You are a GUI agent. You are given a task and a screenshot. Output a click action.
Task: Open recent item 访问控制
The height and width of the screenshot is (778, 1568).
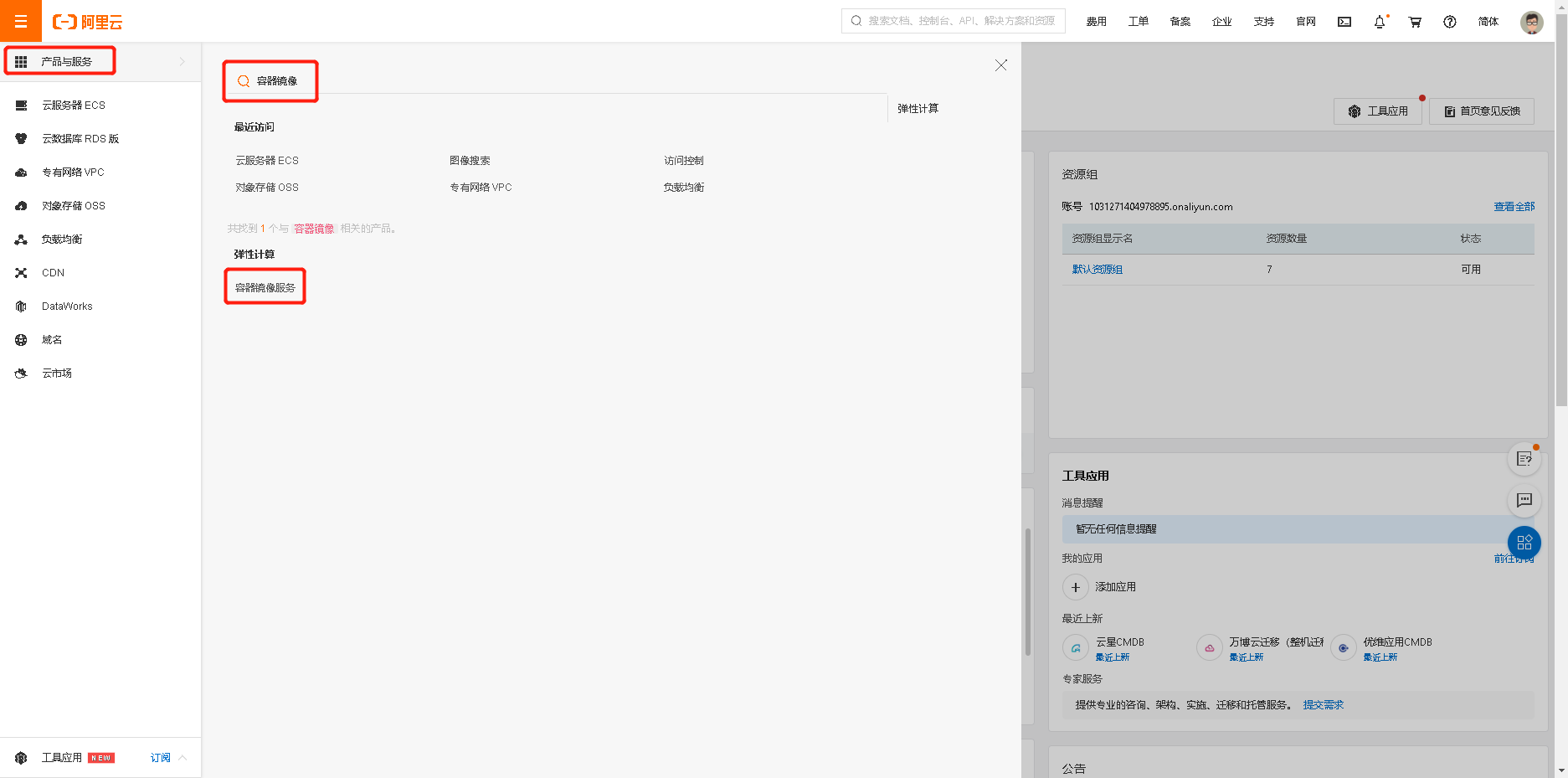[x=684, y=161]
